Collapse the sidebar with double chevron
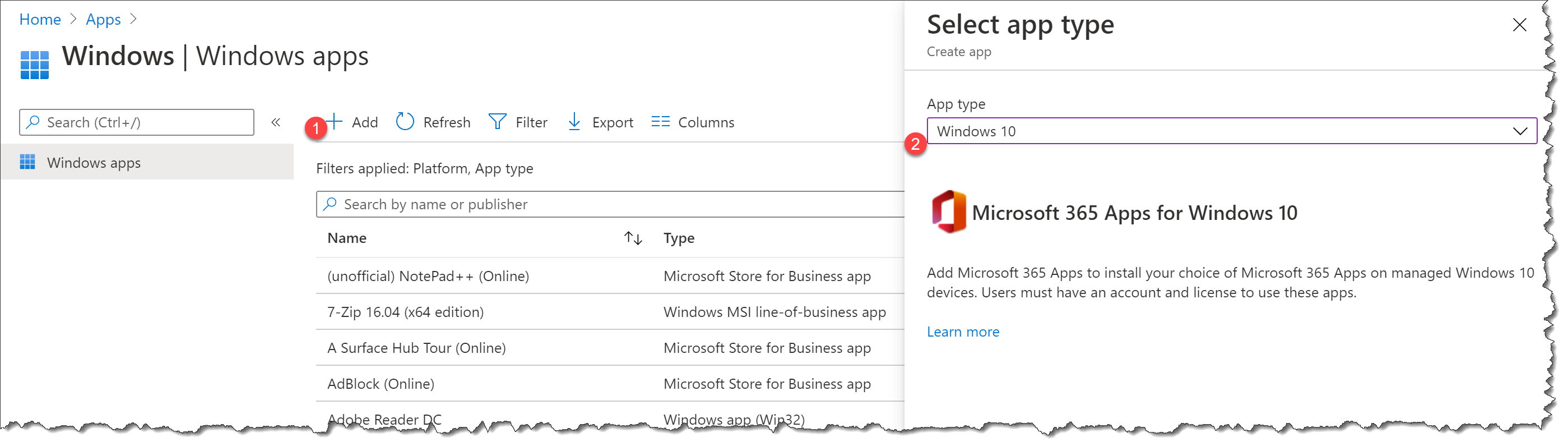1568x446 pixels. click(276, 122)
